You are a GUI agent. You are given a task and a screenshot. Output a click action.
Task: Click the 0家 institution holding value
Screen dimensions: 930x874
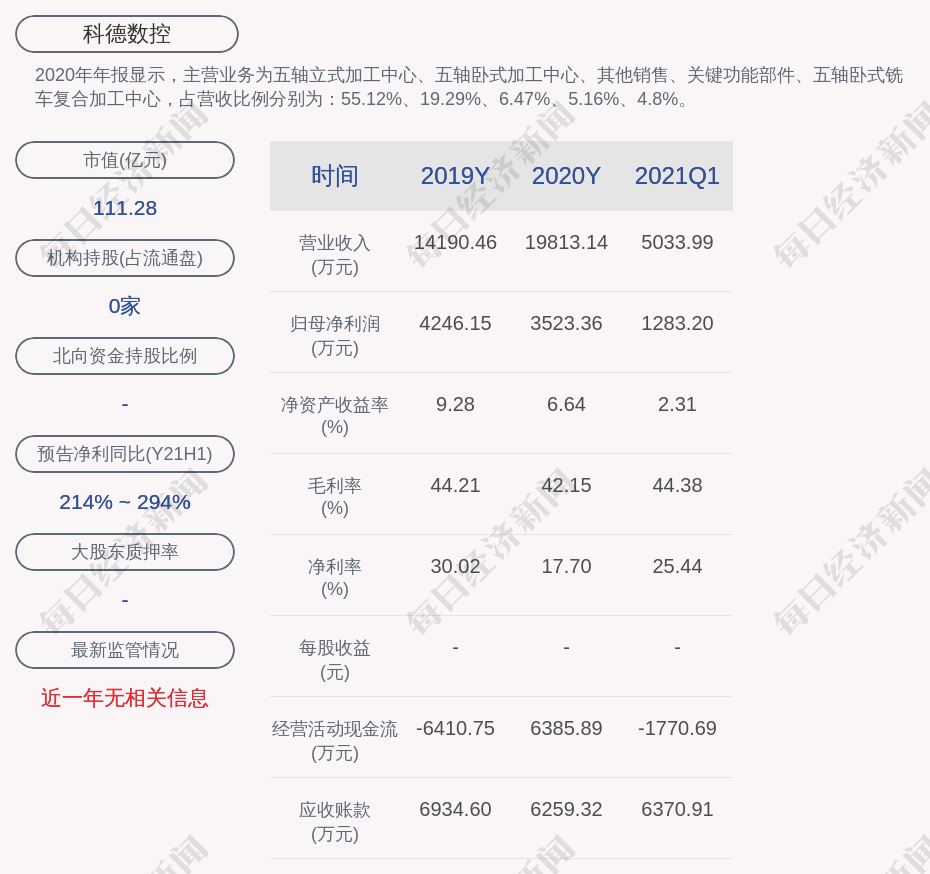click(x=125, y=306)
